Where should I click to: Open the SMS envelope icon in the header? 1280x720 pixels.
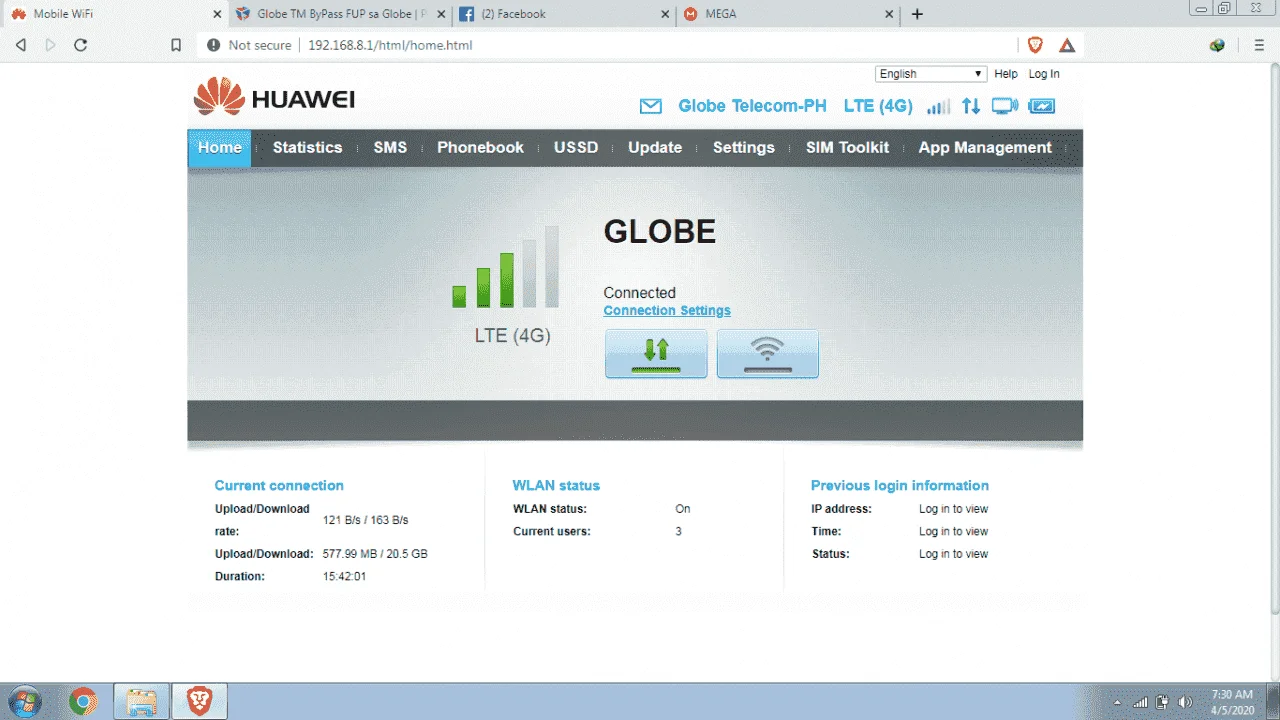point(651,106)
